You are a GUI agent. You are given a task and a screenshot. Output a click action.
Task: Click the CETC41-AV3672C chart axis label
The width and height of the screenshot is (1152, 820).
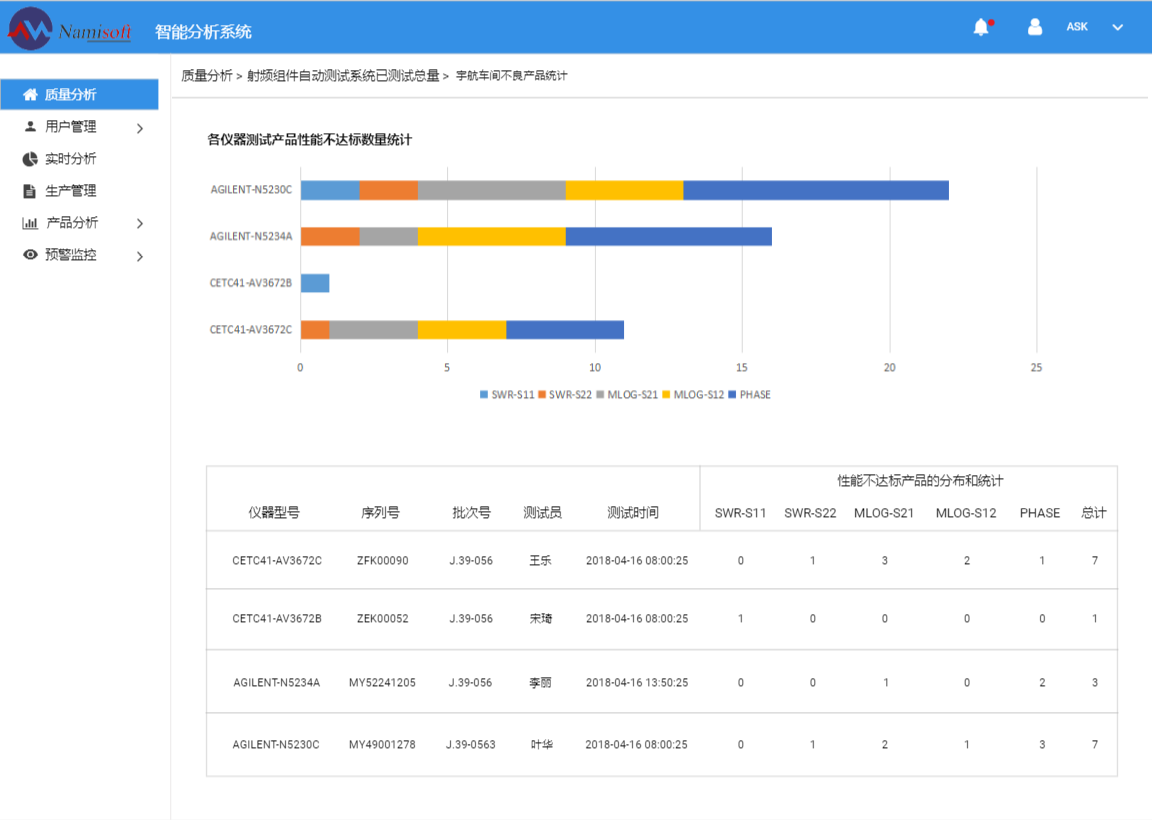251,330
